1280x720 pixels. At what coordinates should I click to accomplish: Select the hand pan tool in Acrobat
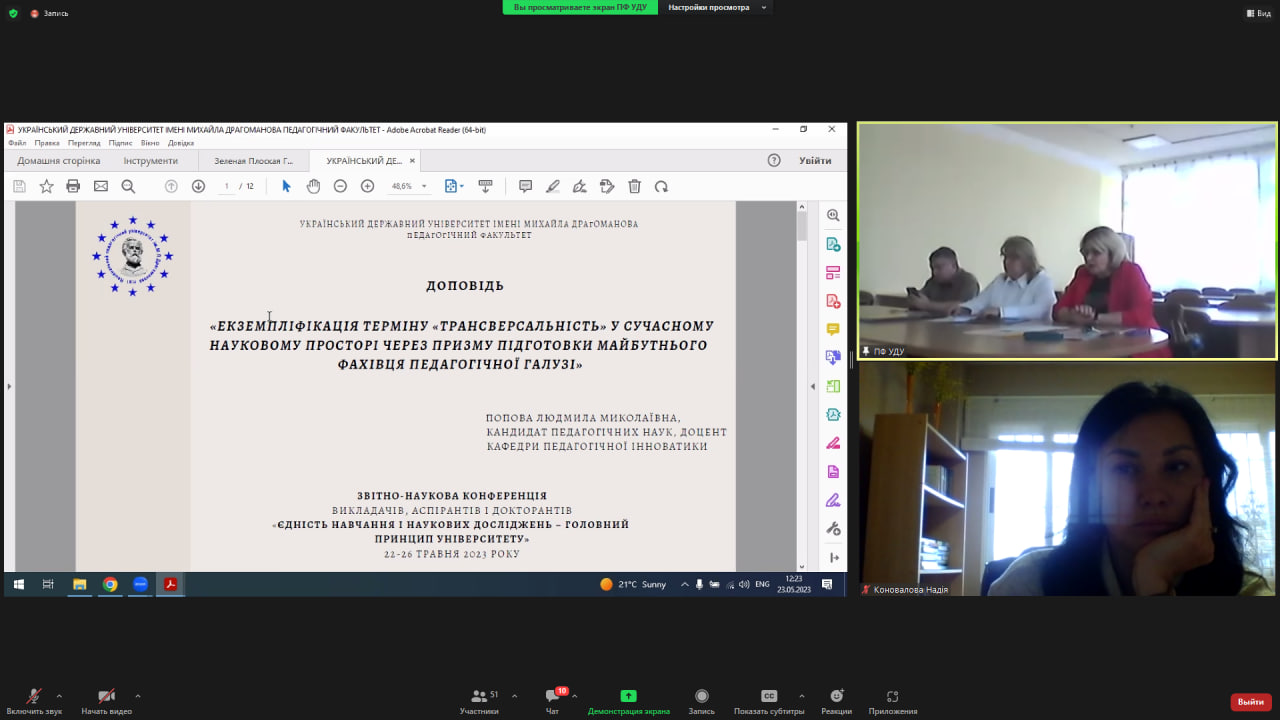[x=313, y=186]
